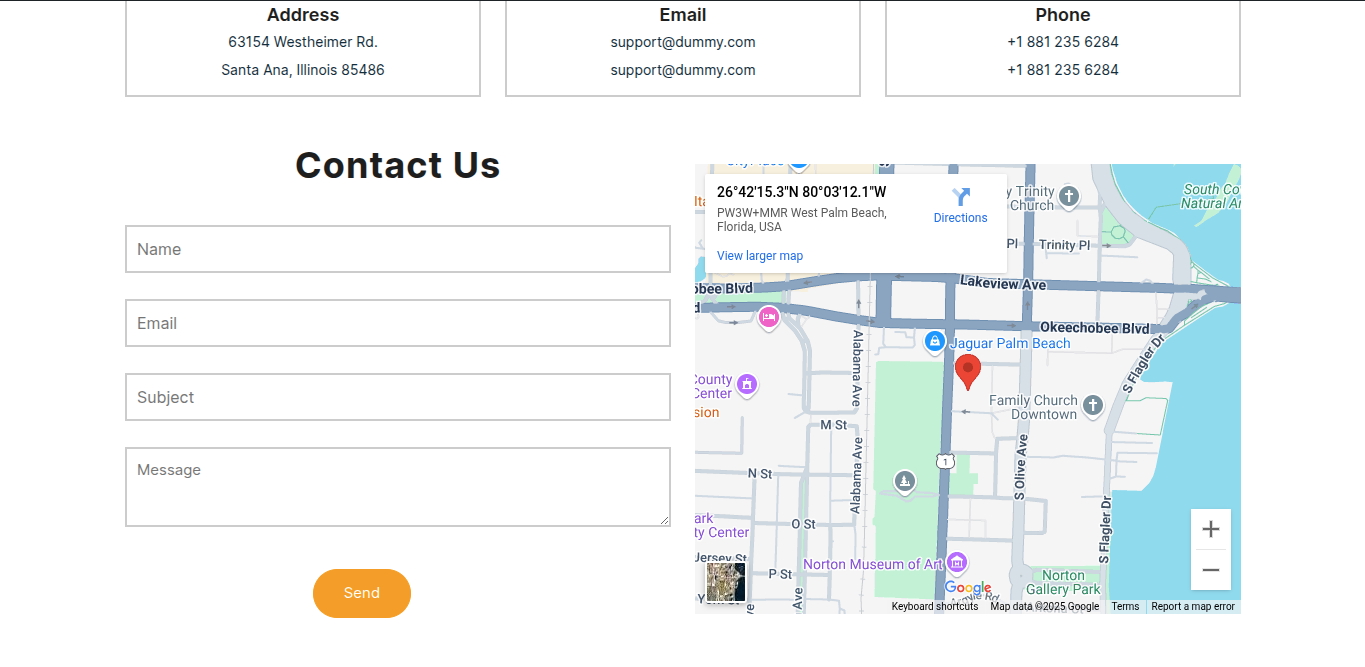This screenshot has width=1365, height=667.
Task: Click the US Route 1 shield
Action: coord(946,461)
